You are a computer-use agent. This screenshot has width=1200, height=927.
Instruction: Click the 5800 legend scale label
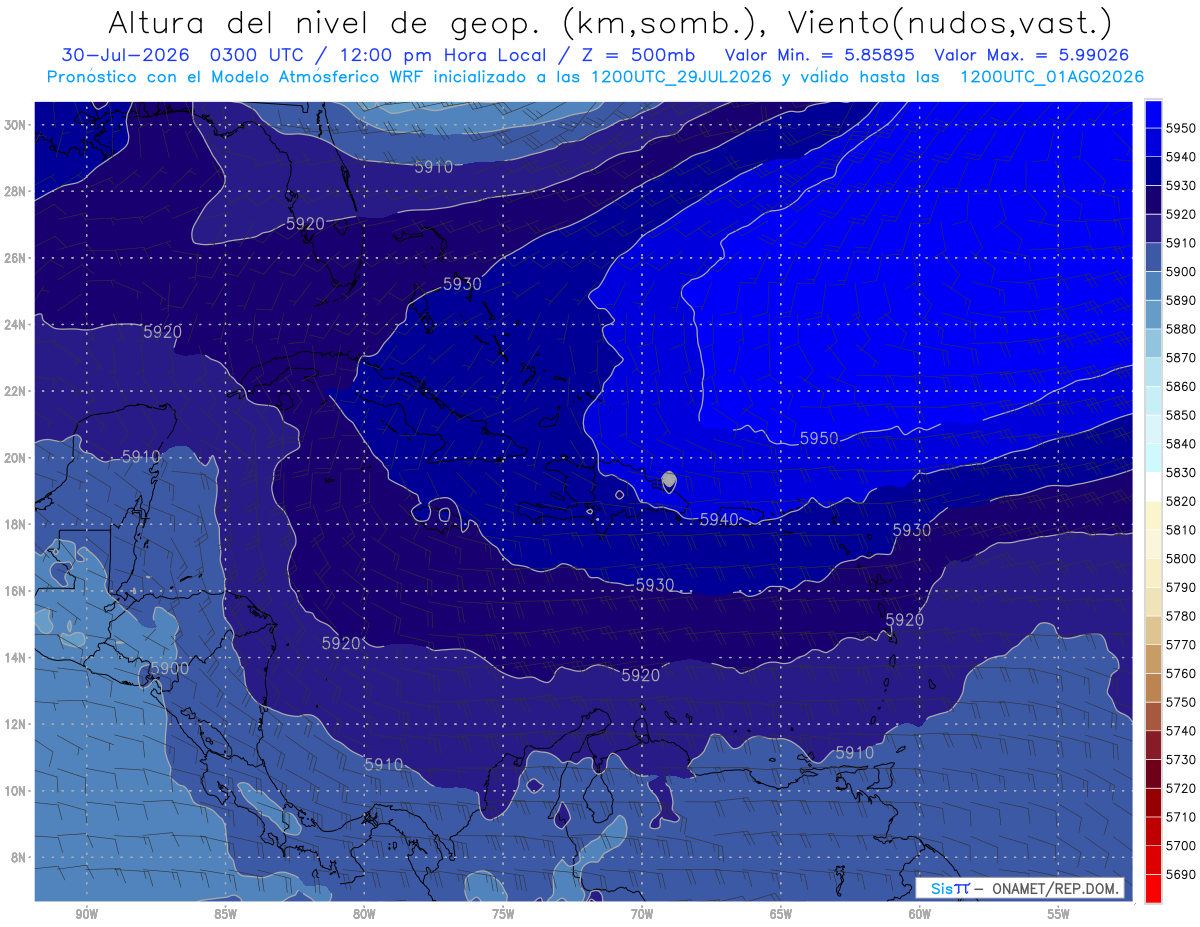(1180, 559)
